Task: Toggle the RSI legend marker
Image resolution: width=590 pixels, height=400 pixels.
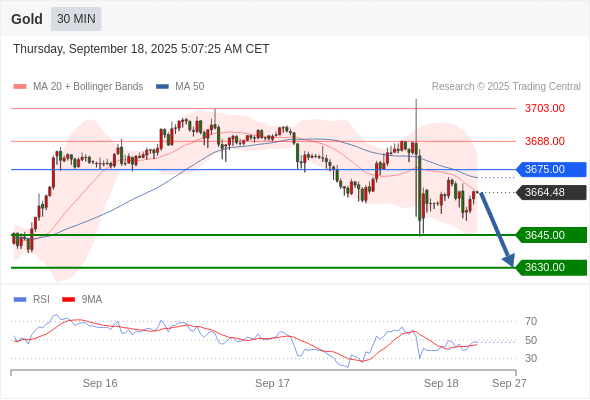Action: 20,300
